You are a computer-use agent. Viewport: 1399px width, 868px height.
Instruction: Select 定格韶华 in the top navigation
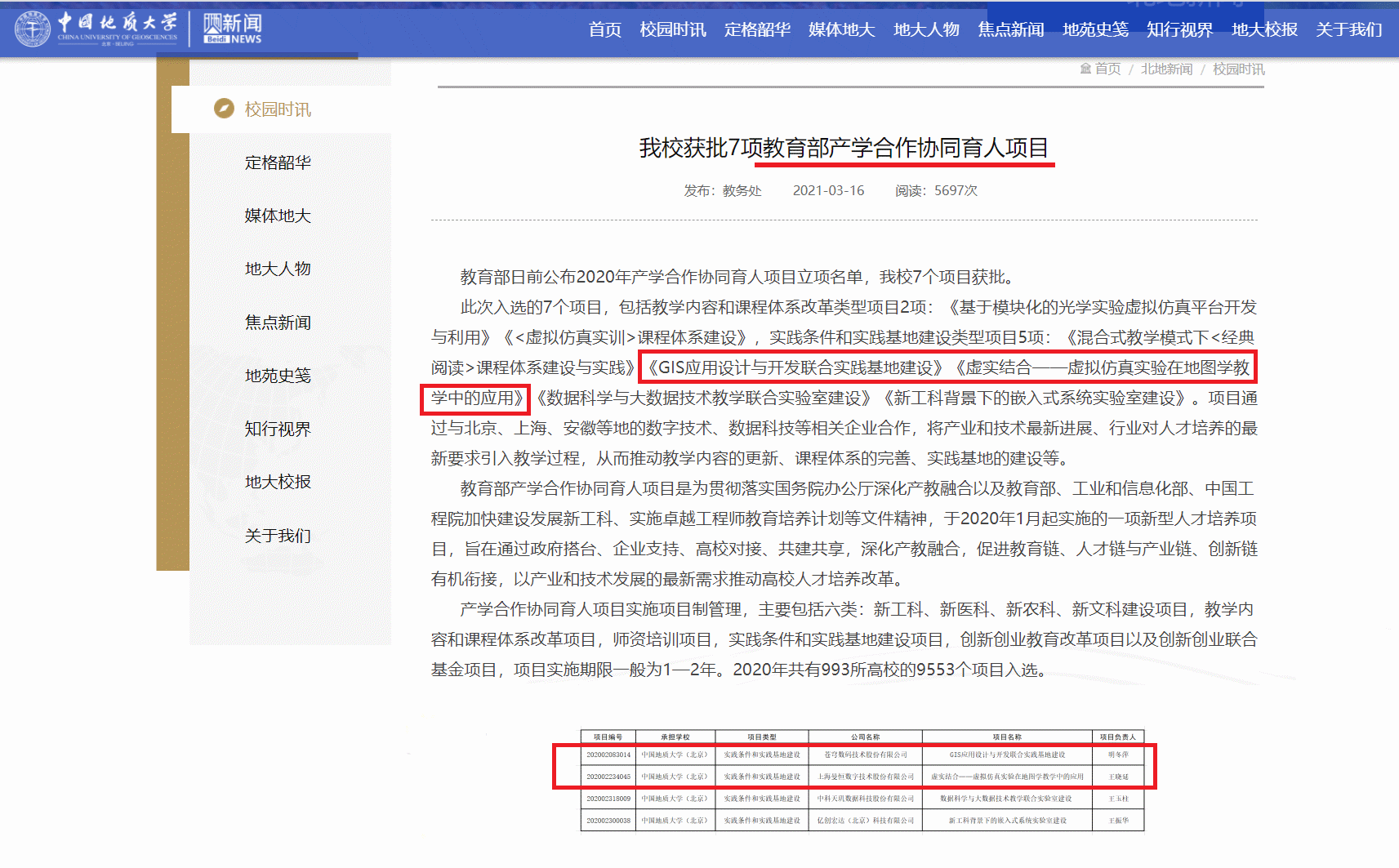tap(757, 29)
